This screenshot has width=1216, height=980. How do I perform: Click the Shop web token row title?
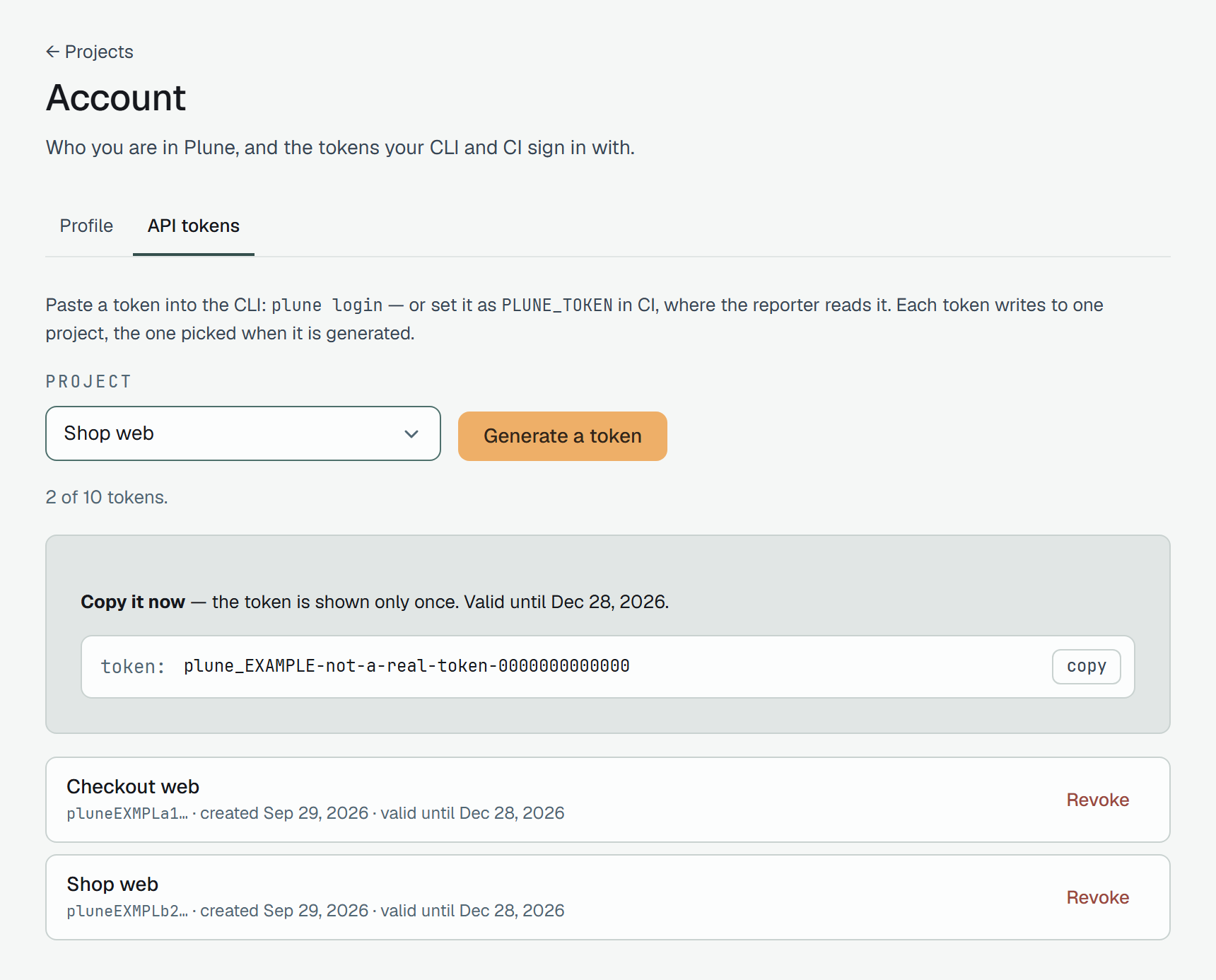pos(112,884)
